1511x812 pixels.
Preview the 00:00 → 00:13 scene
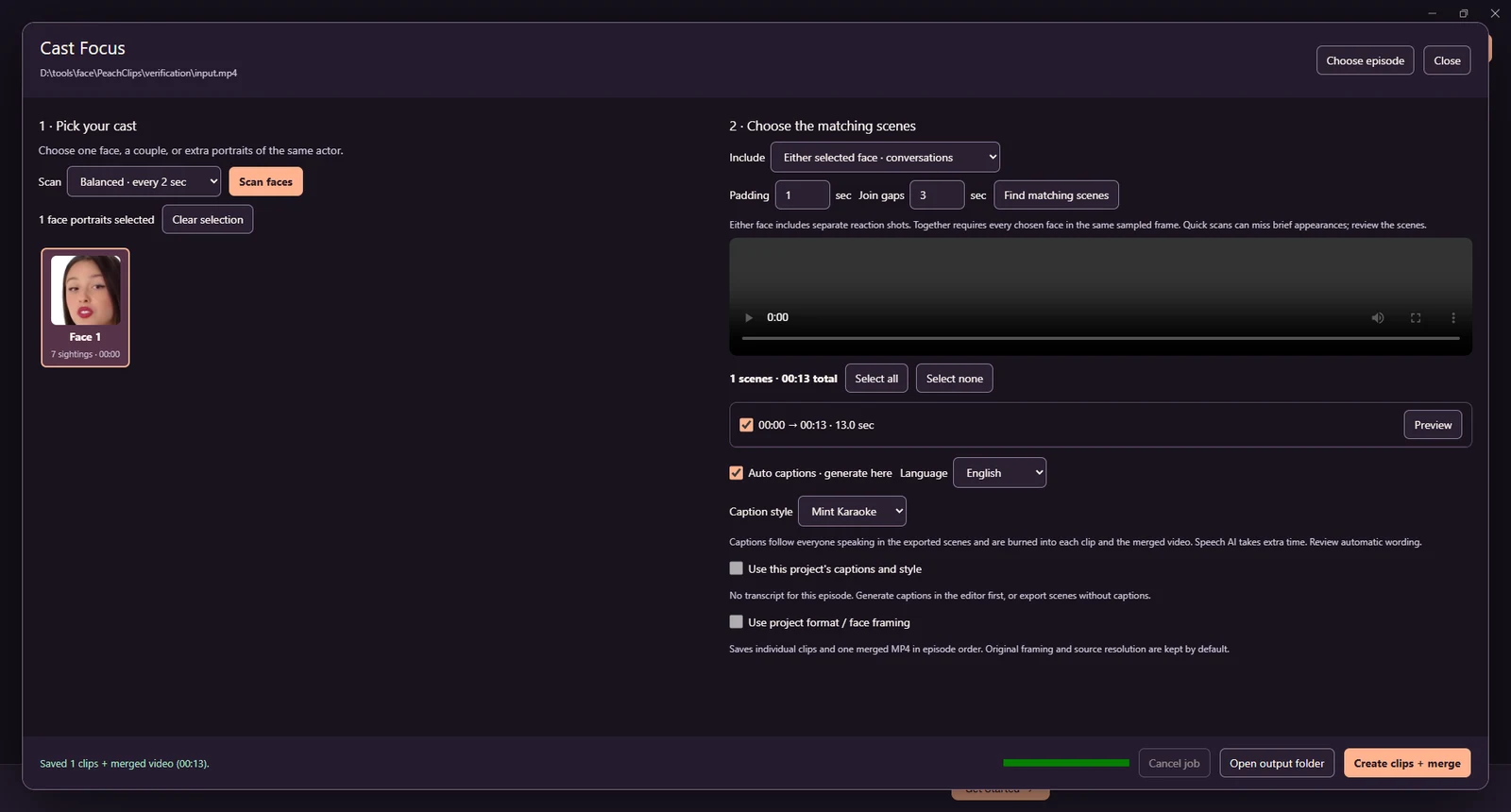pos(1433,425)
